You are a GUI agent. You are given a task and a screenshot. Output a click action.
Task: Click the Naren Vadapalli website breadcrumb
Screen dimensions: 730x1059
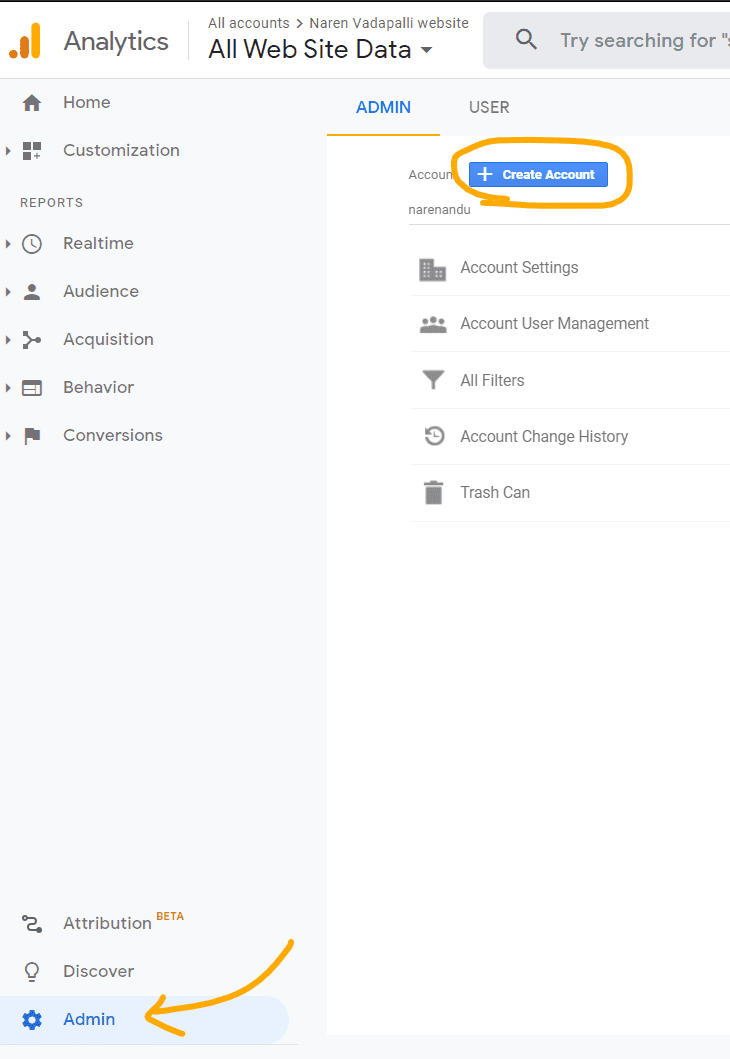[x=389, y=23]
